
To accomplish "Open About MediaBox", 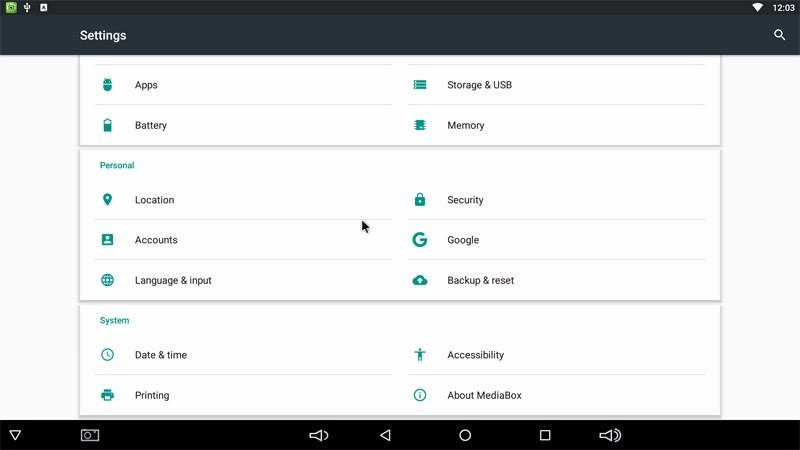I will (x=484, y=395).
